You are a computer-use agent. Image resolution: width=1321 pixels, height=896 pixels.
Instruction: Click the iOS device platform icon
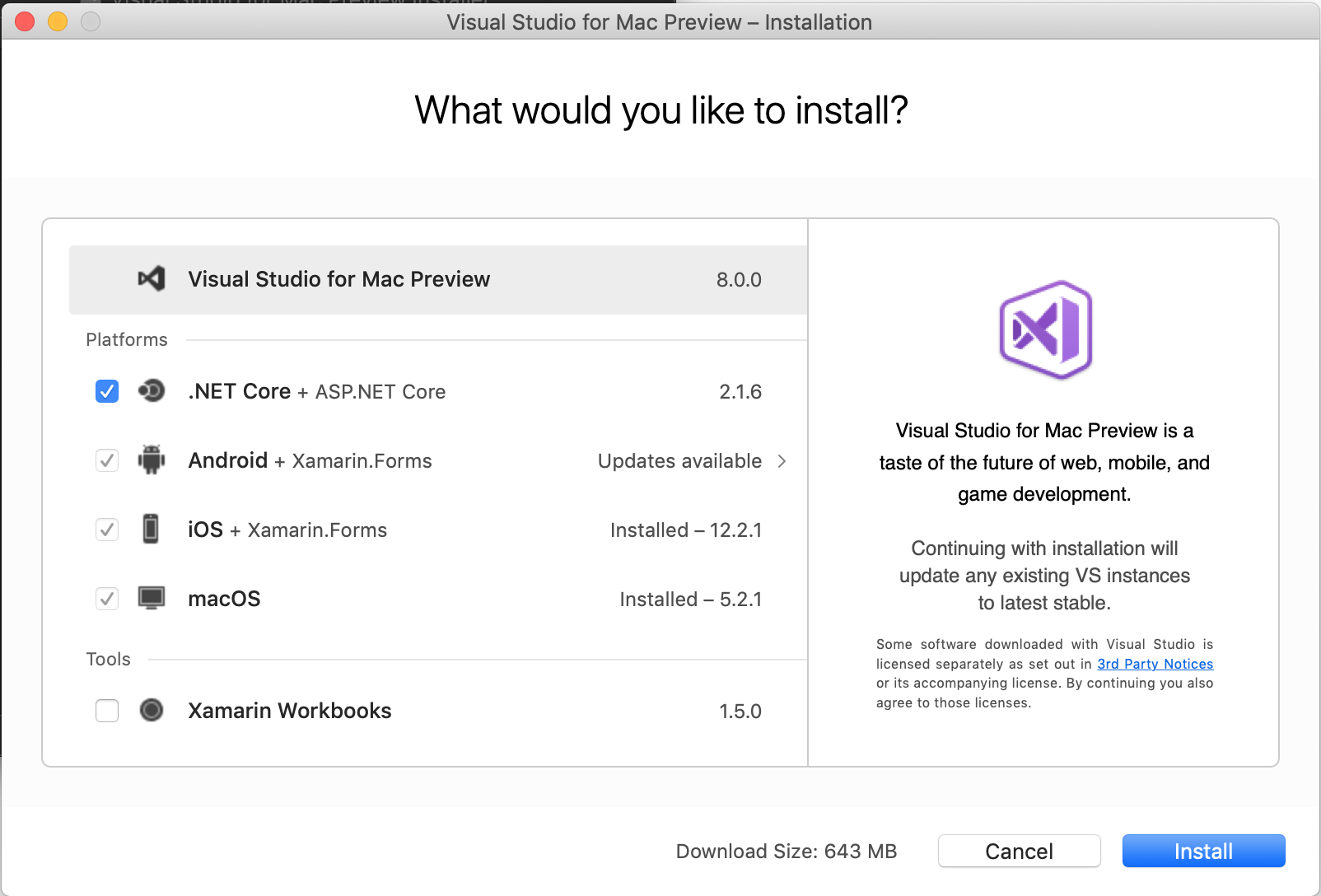152,530
